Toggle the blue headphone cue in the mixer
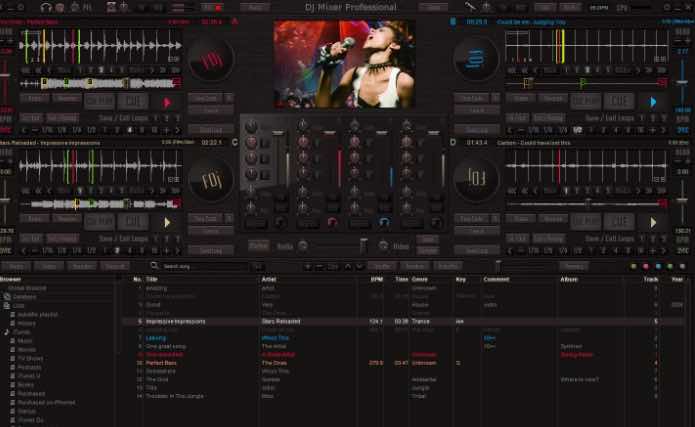Image resolution: width=695 pixels, height=427 pixels. pyautogui.click(x=384, y=223)
